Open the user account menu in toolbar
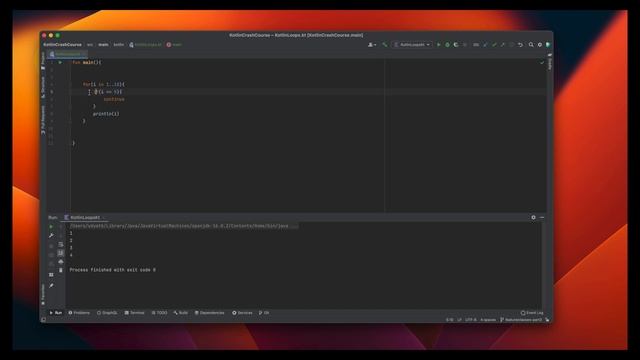Viewport: 640px width, 360px height. [x=372, y=44]
